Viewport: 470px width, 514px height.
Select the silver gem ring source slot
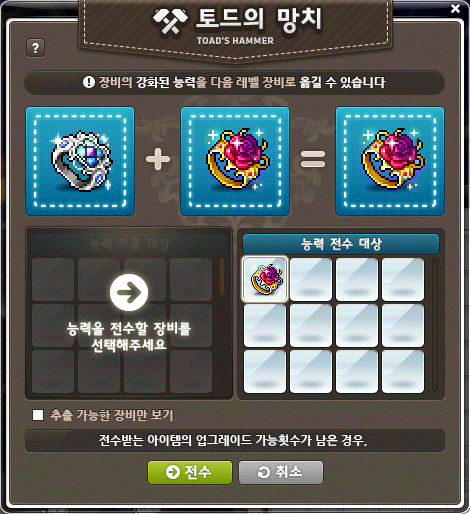tap(80, 161)
